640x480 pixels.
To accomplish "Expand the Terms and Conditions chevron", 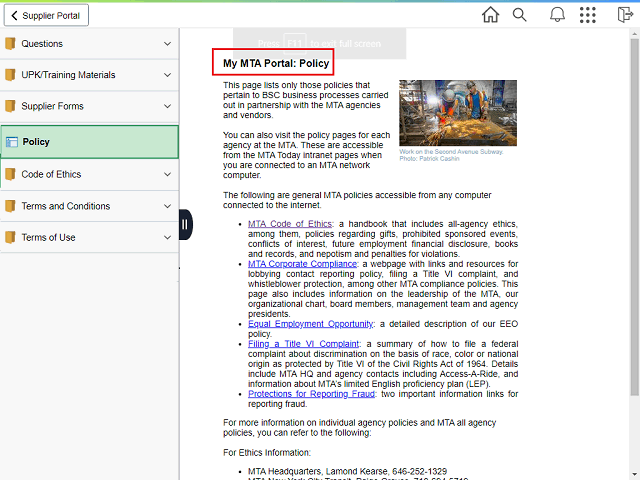I will (167, 206).
